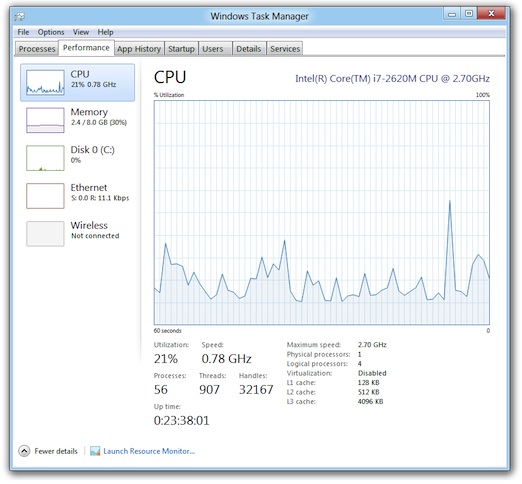Open the Options menu
The image size is (522, 484).
pos(51,32)
